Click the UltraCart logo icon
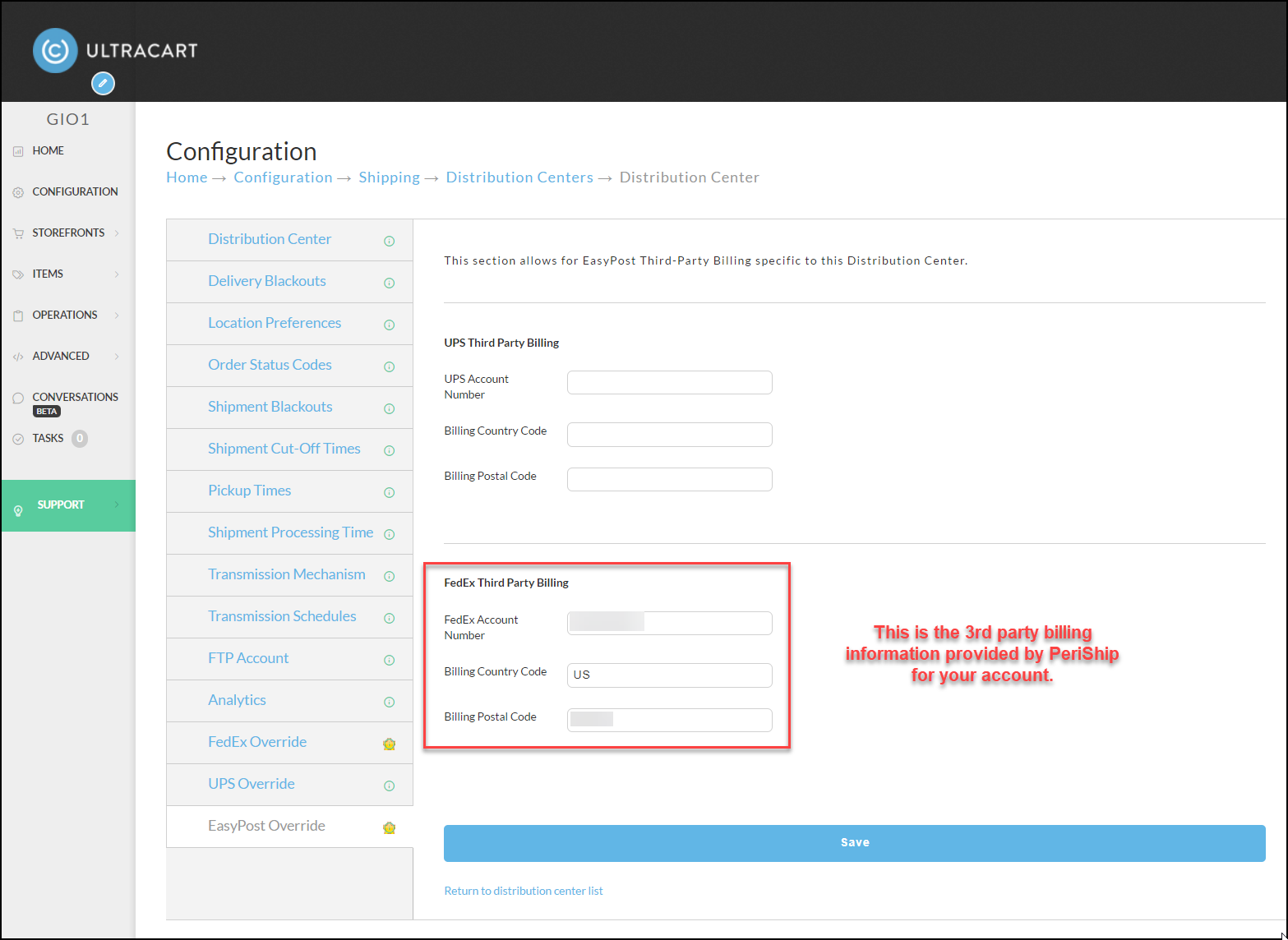Screen dimensions: 1288x940 tap(55, 51)
